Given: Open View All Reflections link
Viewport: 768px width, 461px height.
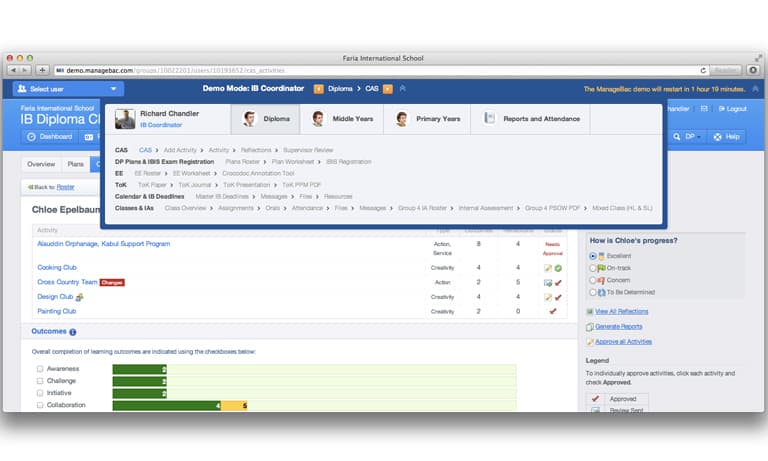Looking at the screenshot, I should coord(622,312).
